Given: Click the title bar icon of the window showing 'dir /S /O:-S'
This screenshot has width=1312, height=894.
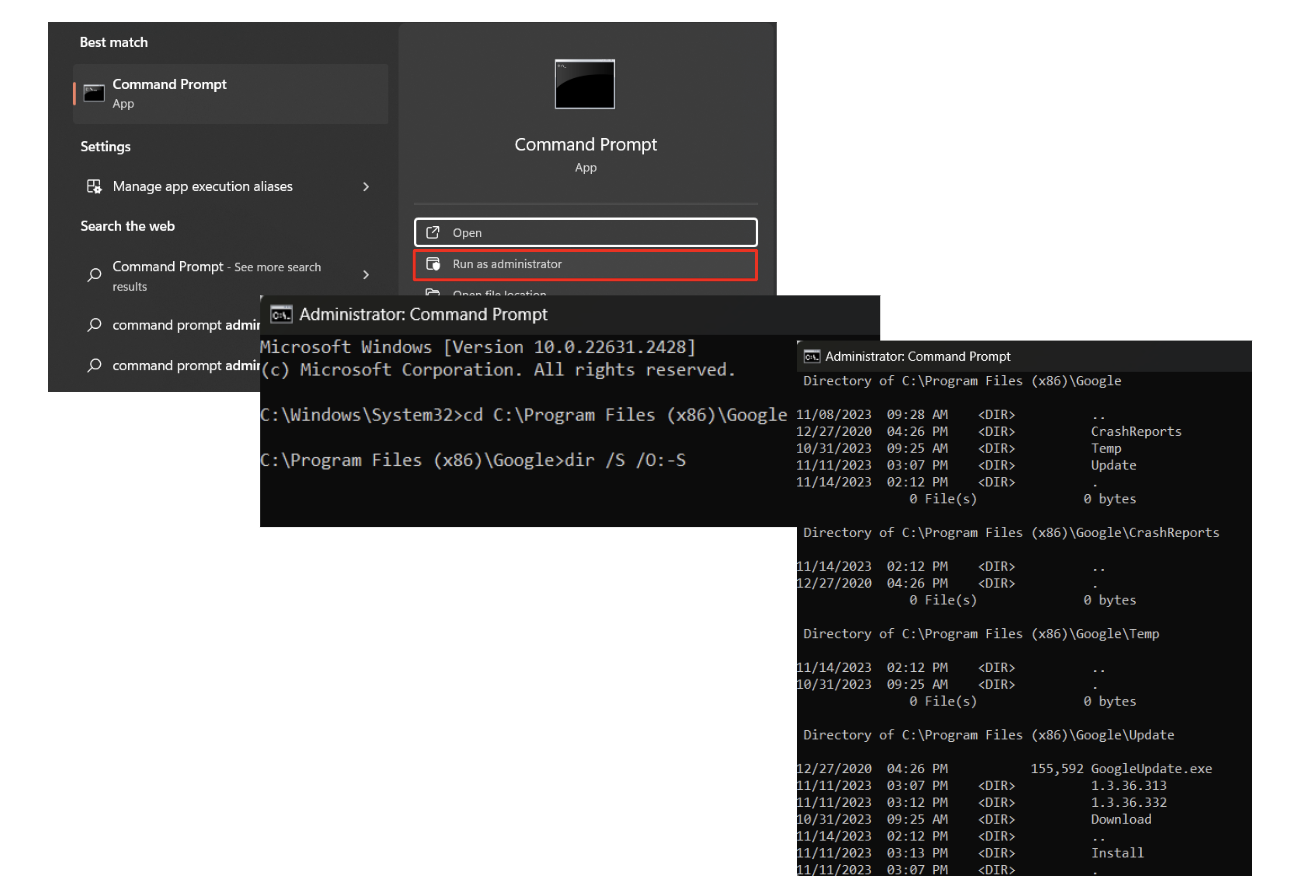Looking at the screenshot, I should point(281,315).
